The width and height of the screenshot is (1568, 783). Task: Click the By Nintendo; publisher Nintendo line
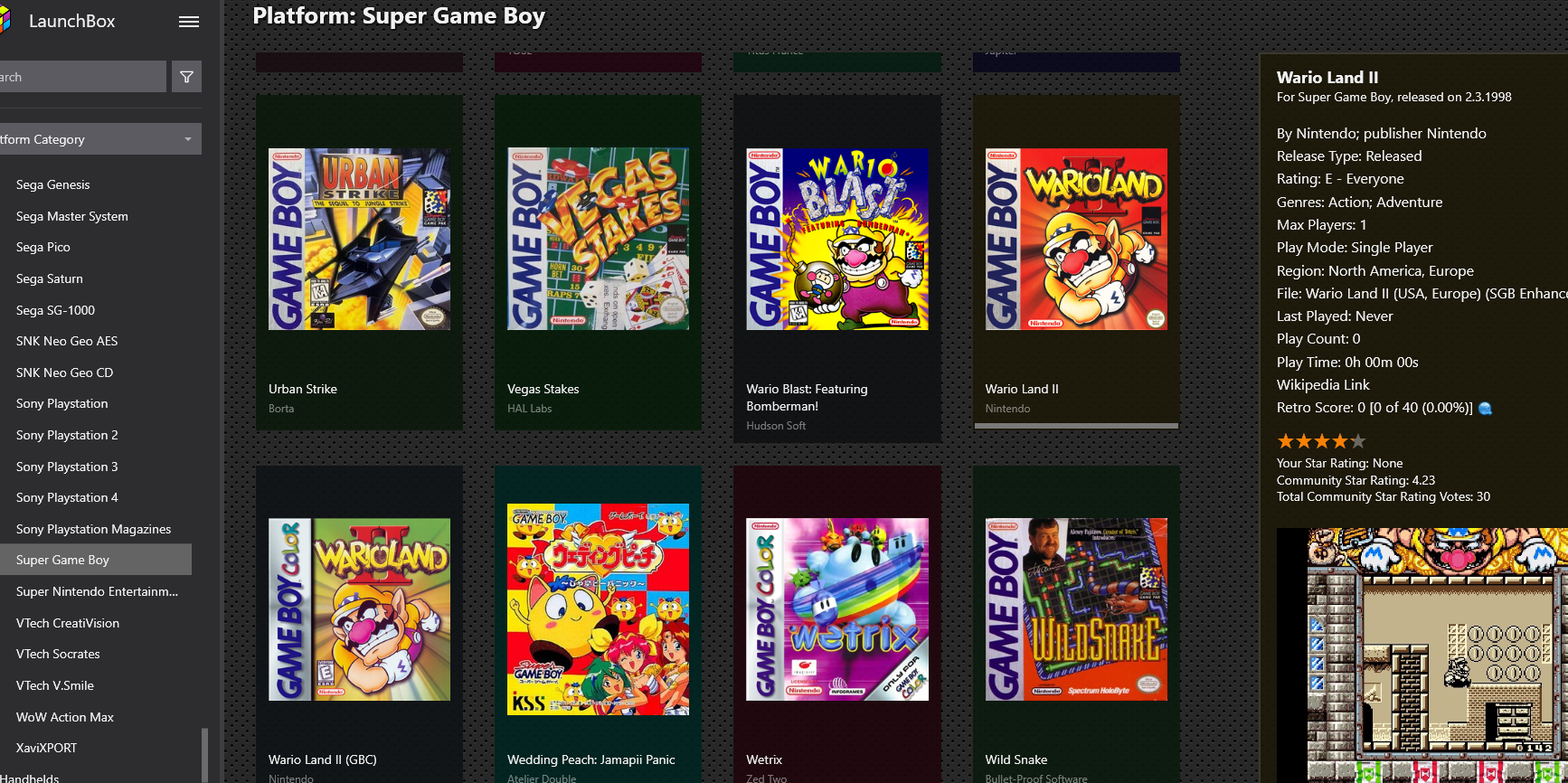click(1381, 133)
